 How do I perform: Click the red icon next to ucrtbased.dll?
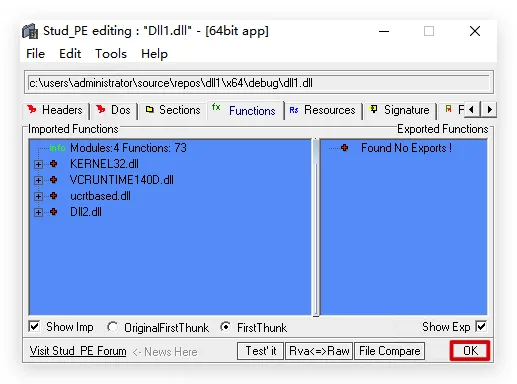pyautogui.click(x=53, y=196)
